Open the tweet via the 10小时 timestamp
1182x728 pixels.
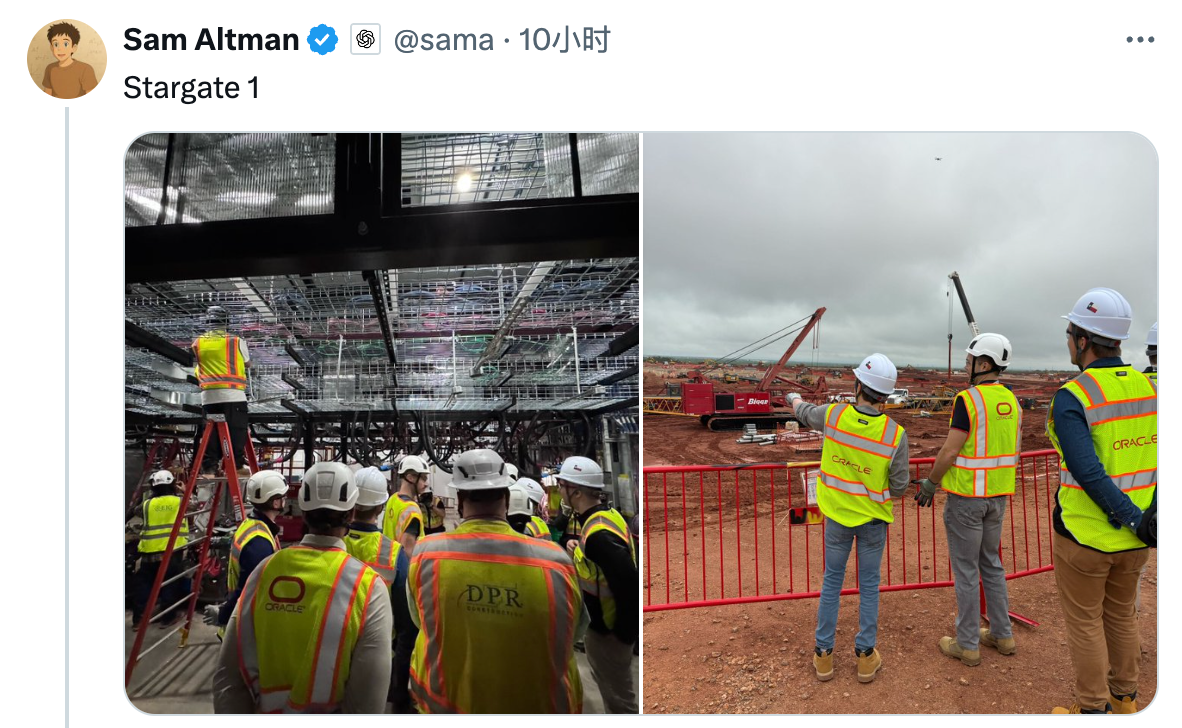point(565,39)
